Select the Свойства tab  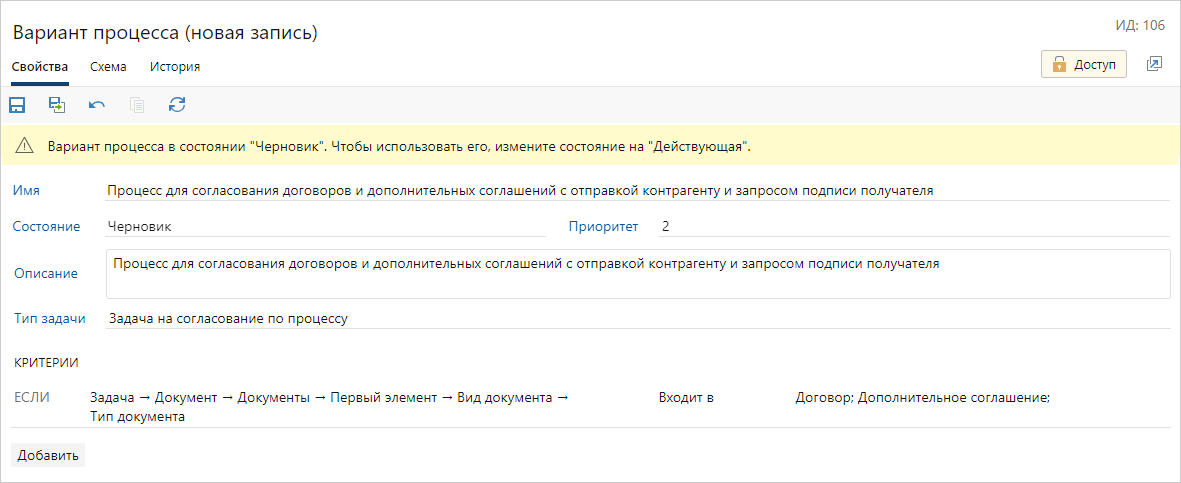click(x=40, y=67)
